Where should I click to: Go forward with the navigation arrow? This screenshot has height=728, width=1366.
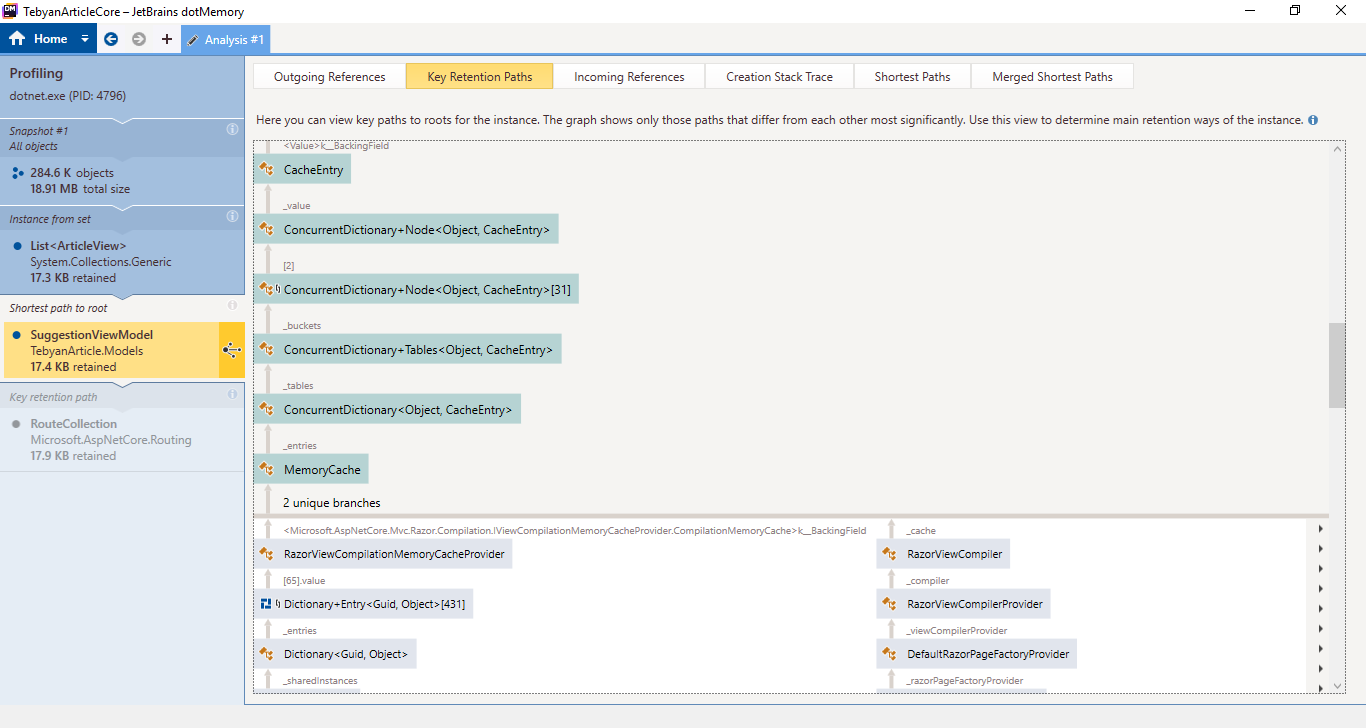(139, 39)
